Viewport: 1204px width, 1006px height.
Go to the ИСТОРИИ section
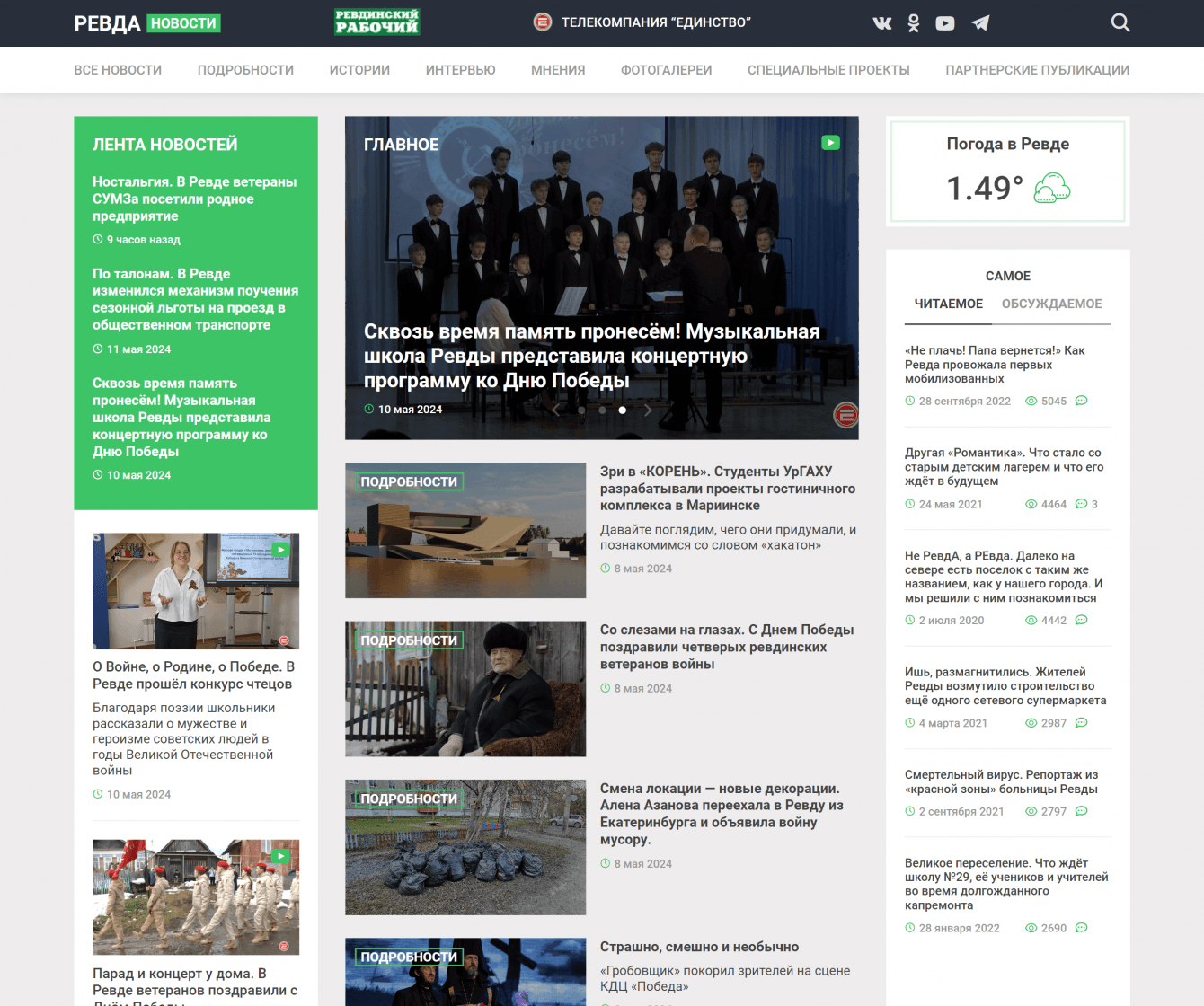(x=359, y=70)
